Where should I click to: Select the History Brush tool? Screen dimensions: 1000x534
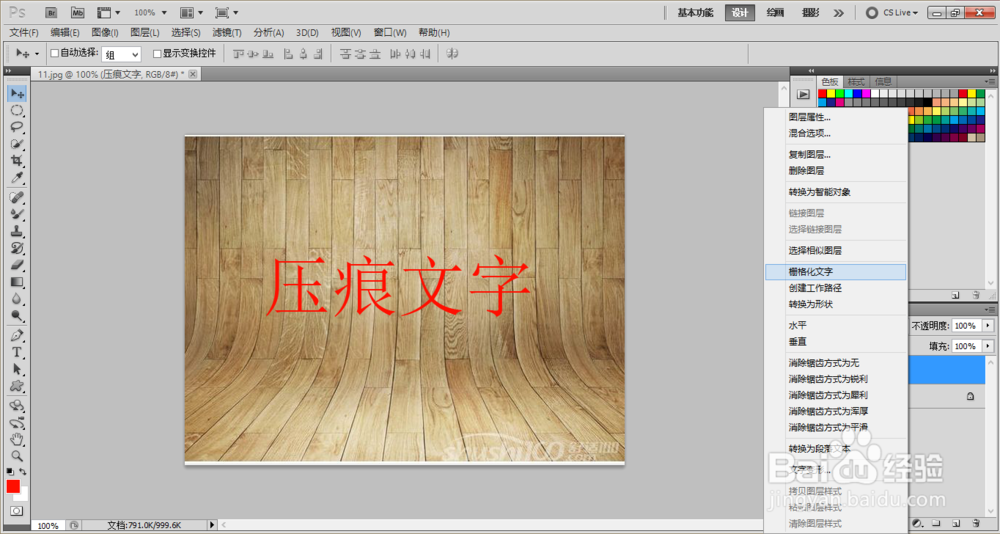coord(17,248)
